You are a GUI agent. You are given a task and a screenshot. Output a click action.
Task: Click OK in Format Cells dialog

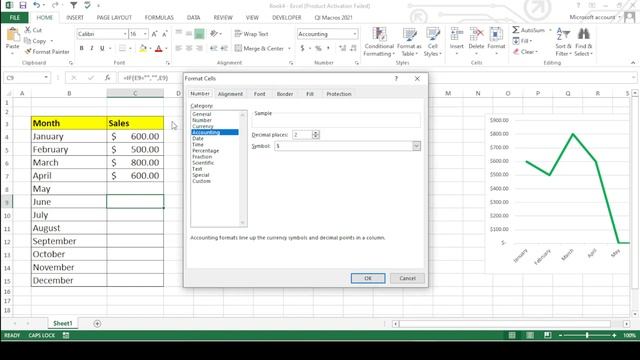tap(368, 278)
